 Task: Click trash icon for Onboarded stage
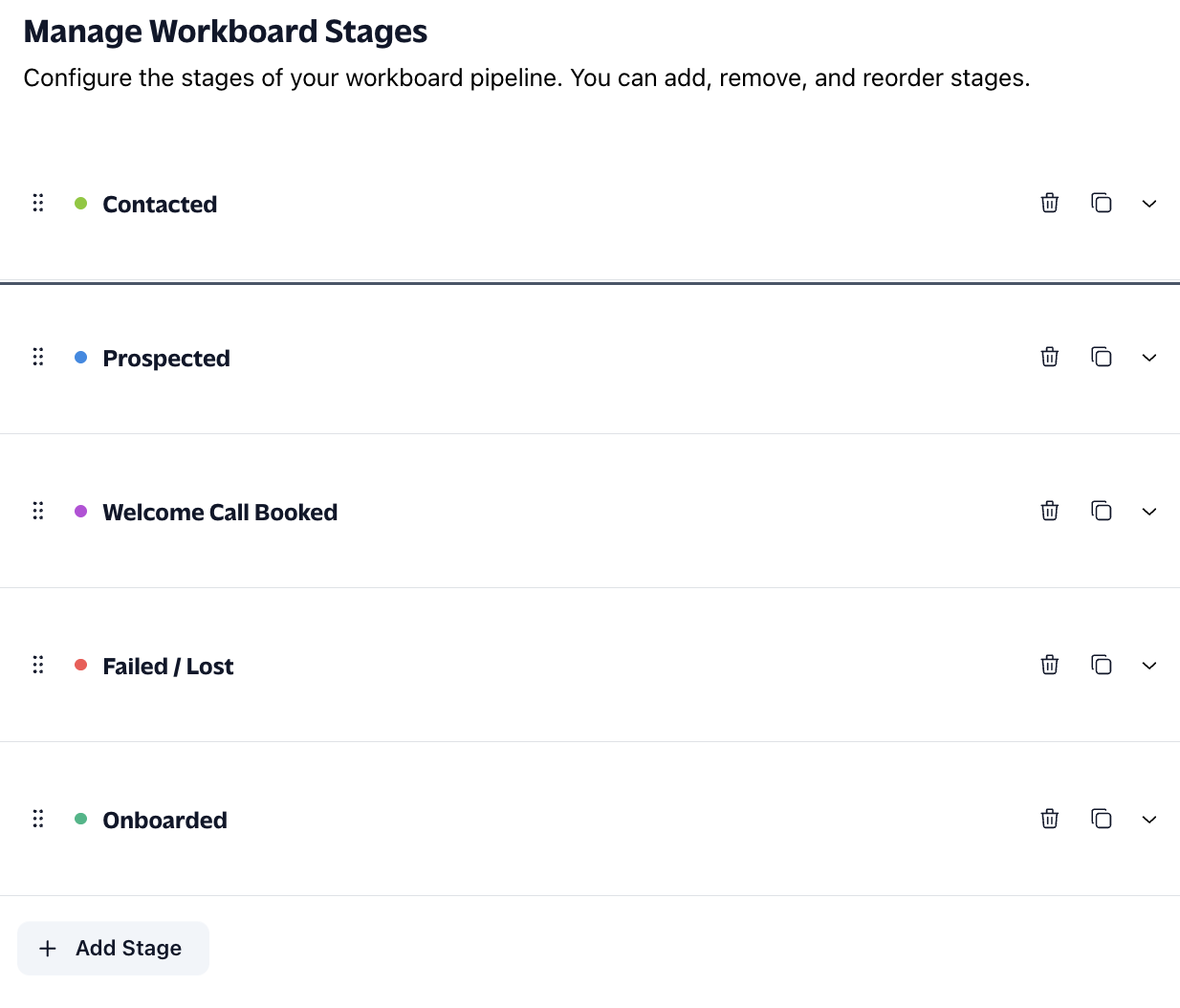pos(1050,819)
